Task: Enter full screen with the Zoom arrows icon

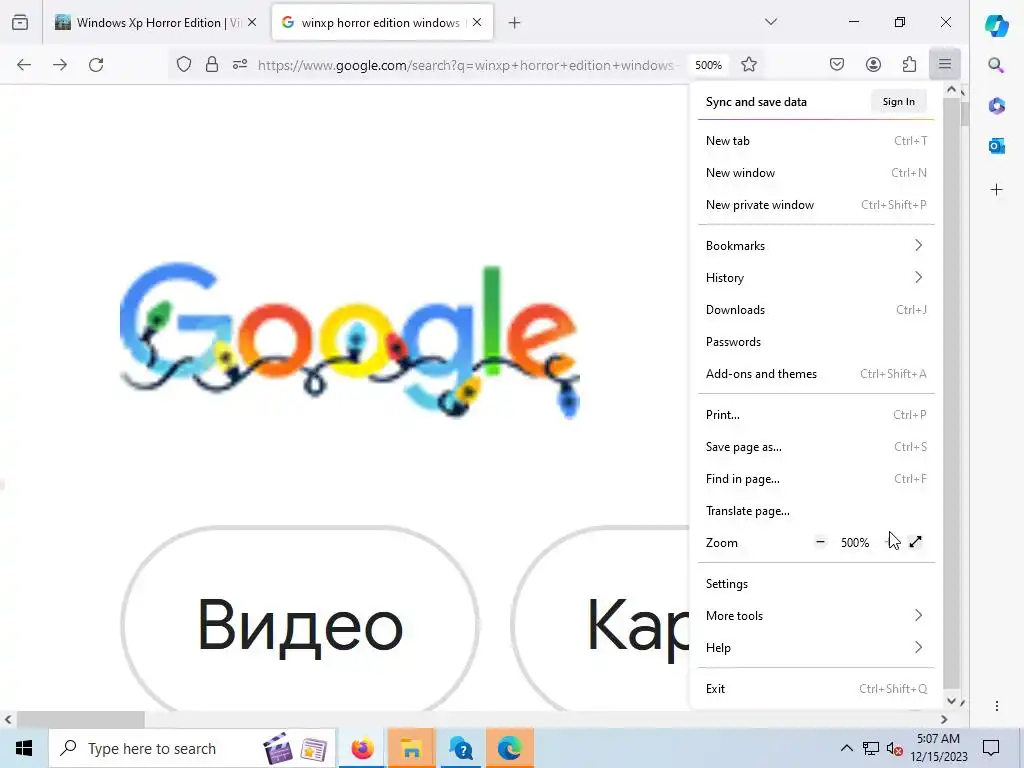Action: (916, 542)
